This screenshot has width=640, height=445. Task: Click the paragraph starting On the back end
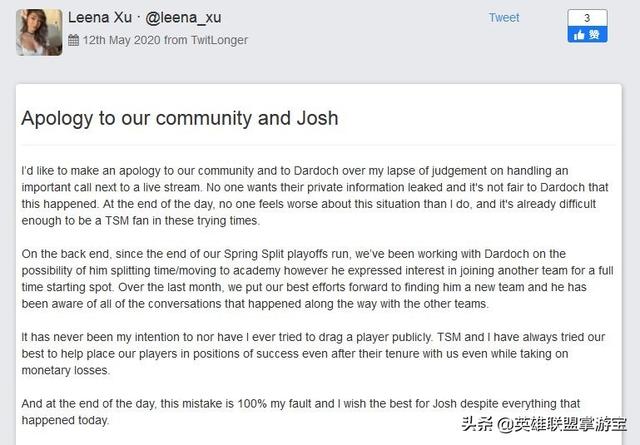point(317,279)
